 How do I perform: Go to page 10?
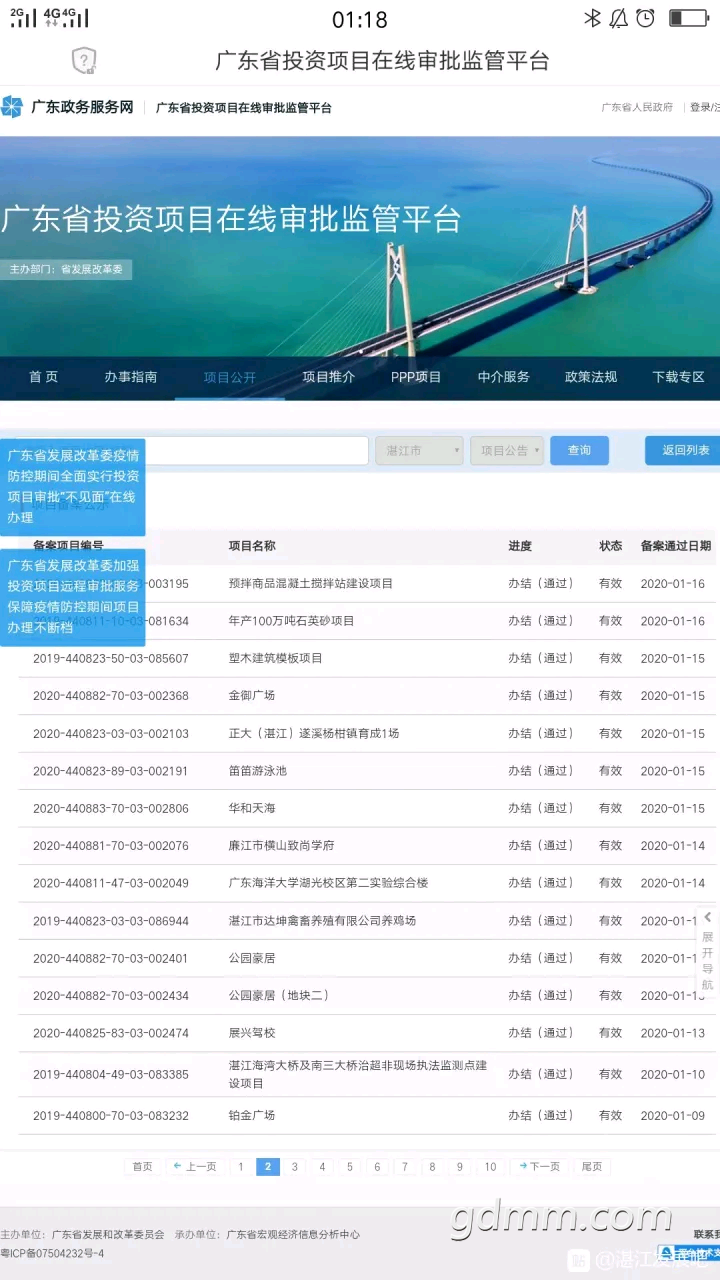[490, 1167]
